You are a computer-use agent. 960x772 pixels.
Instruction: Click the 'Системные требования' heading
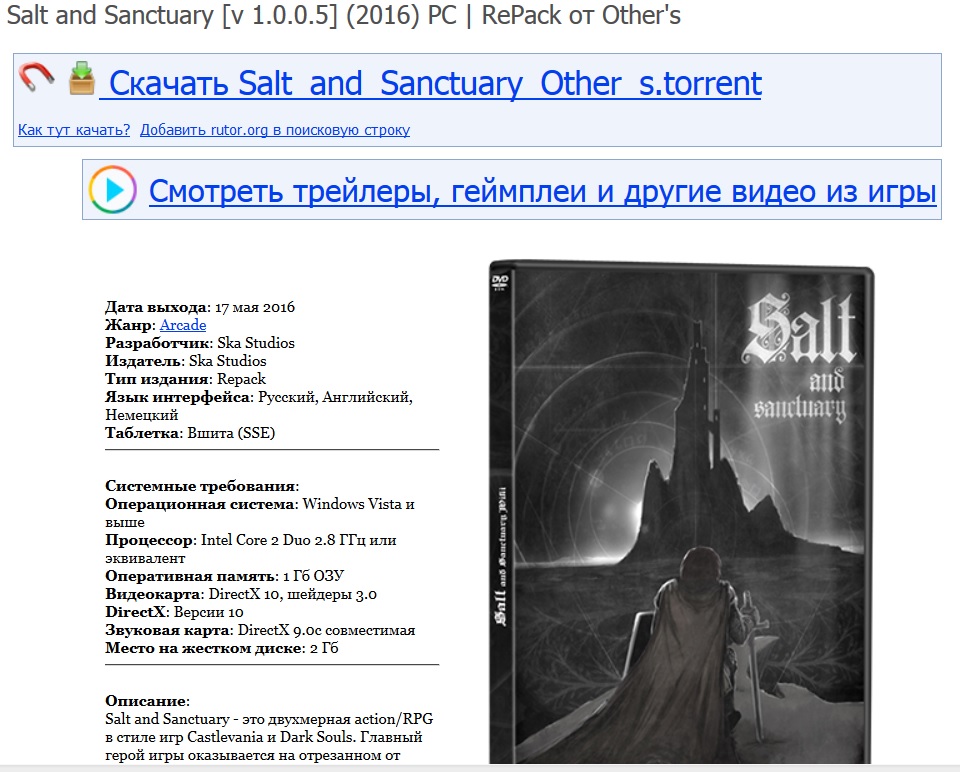tap(201, 486)
